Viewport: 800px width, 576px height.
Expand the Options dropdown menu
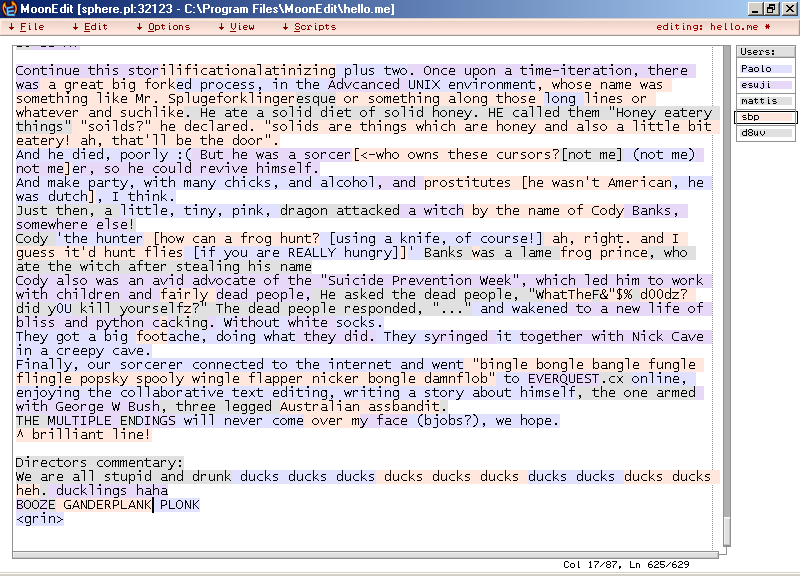168,27
